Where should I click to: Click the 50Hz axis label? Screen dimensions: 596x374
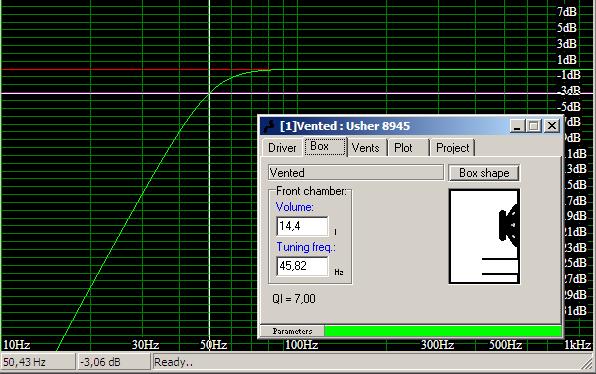214,345
